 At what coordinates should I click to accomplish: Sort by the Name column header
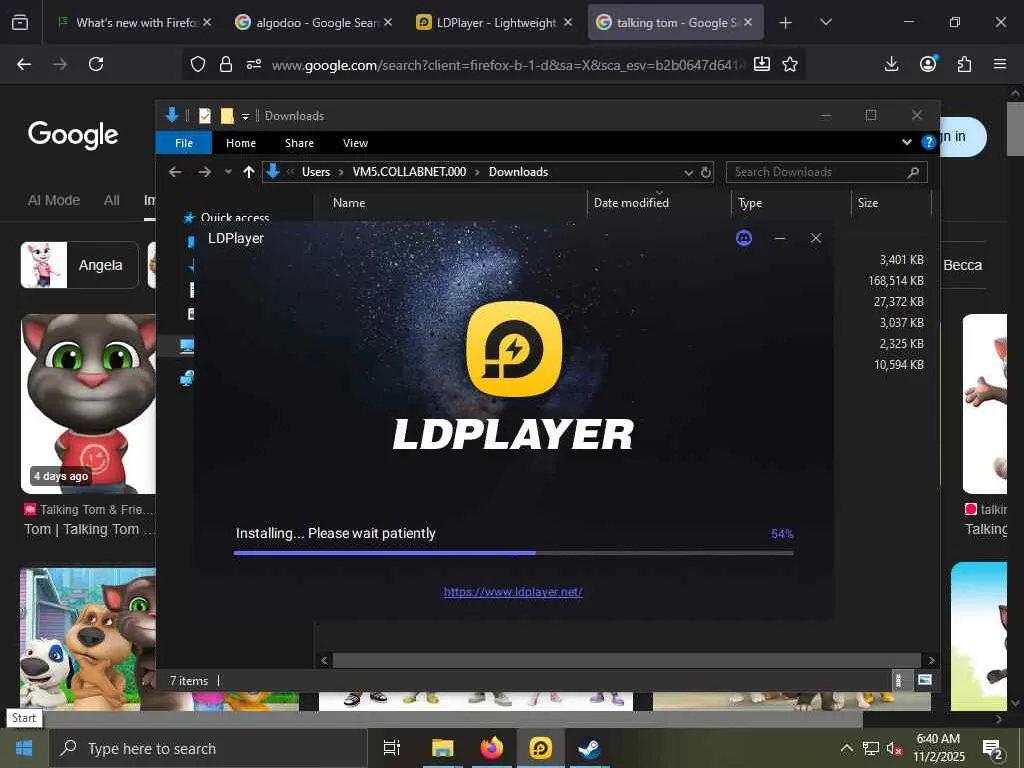tap(451, 202)
